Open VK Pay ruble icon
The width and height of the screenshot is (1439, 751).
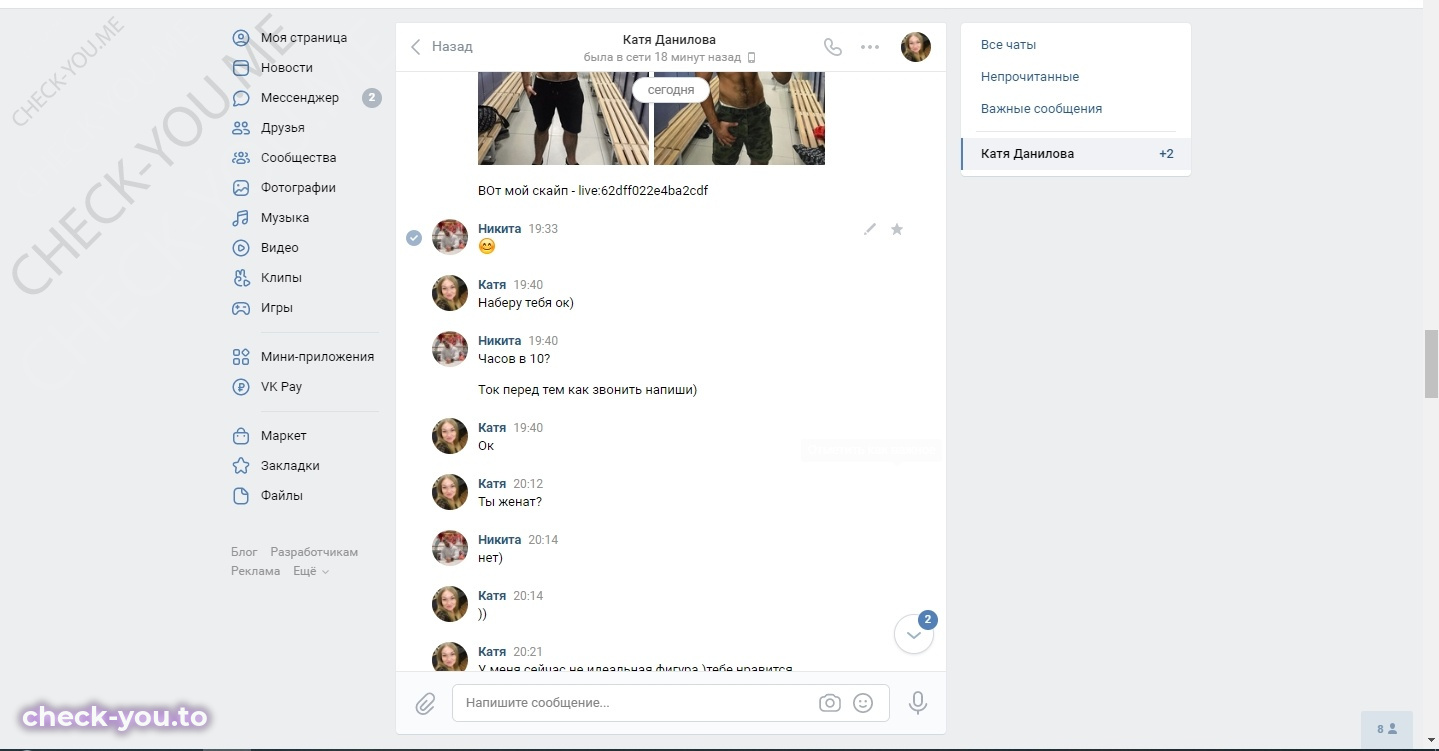[x=241, y=387]
